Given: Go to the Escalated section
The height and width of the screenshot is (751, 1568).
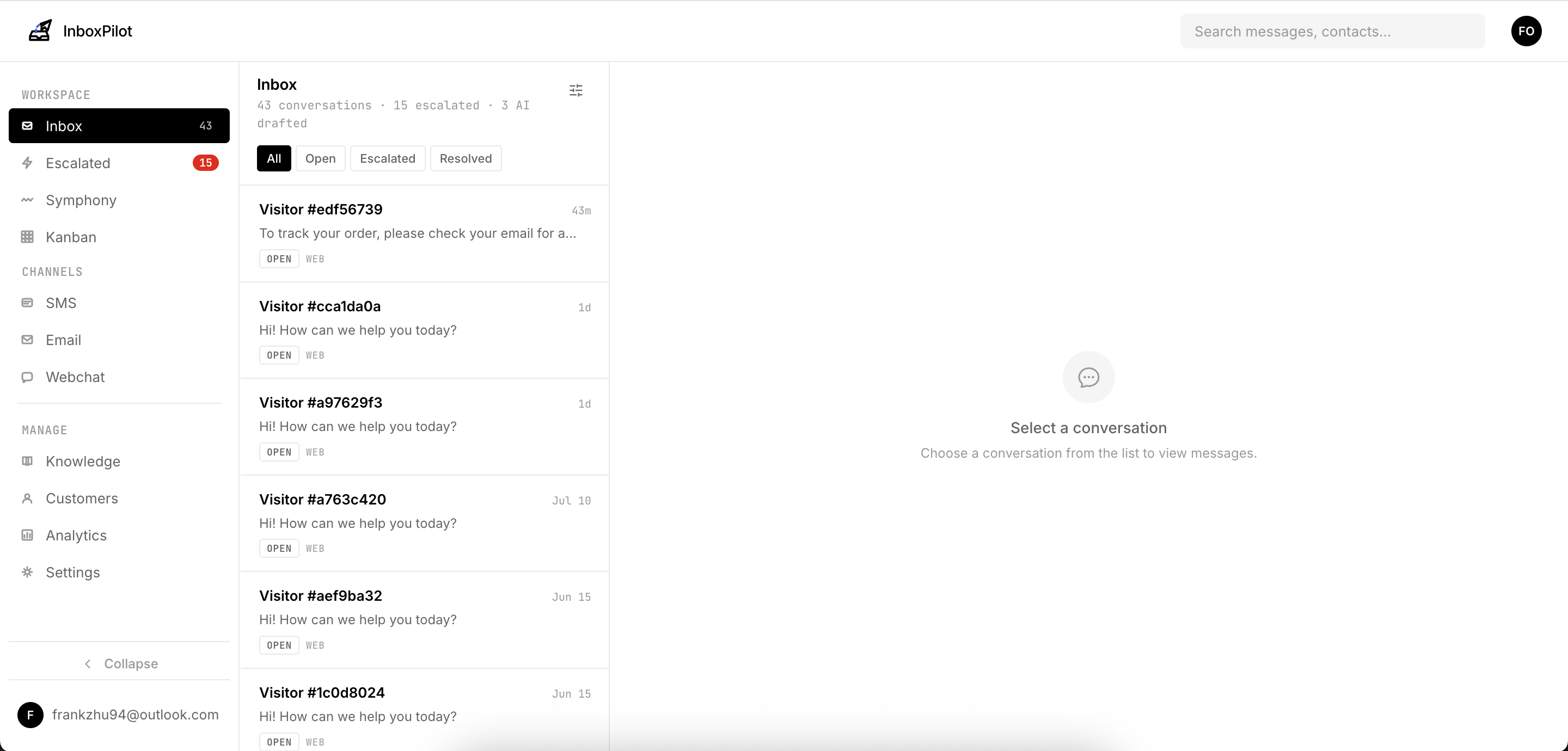Looking at the screenshot, I should coord(119,163).
